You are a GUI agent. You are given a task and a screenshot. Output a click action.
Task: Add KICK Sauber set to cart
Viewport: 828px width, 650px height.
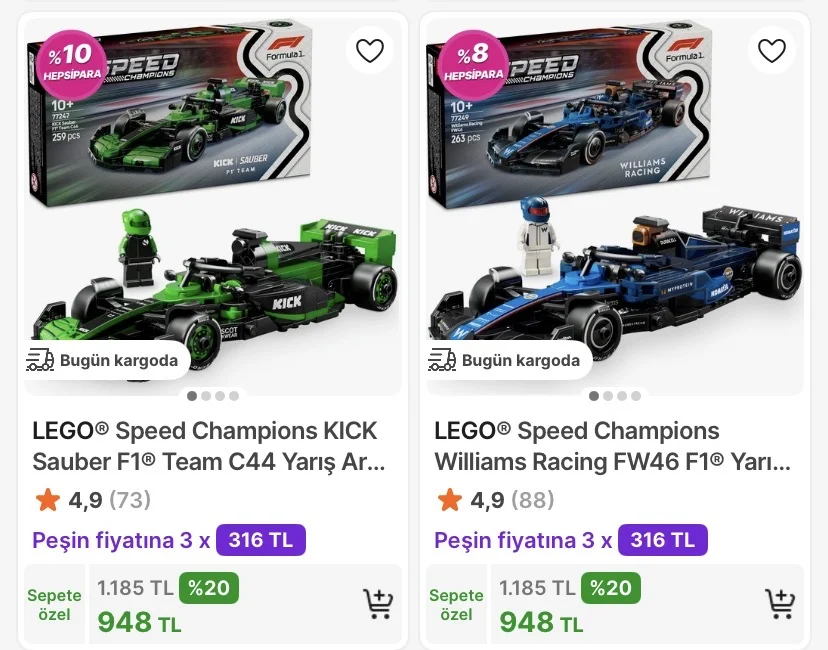[x=378, y=604]
